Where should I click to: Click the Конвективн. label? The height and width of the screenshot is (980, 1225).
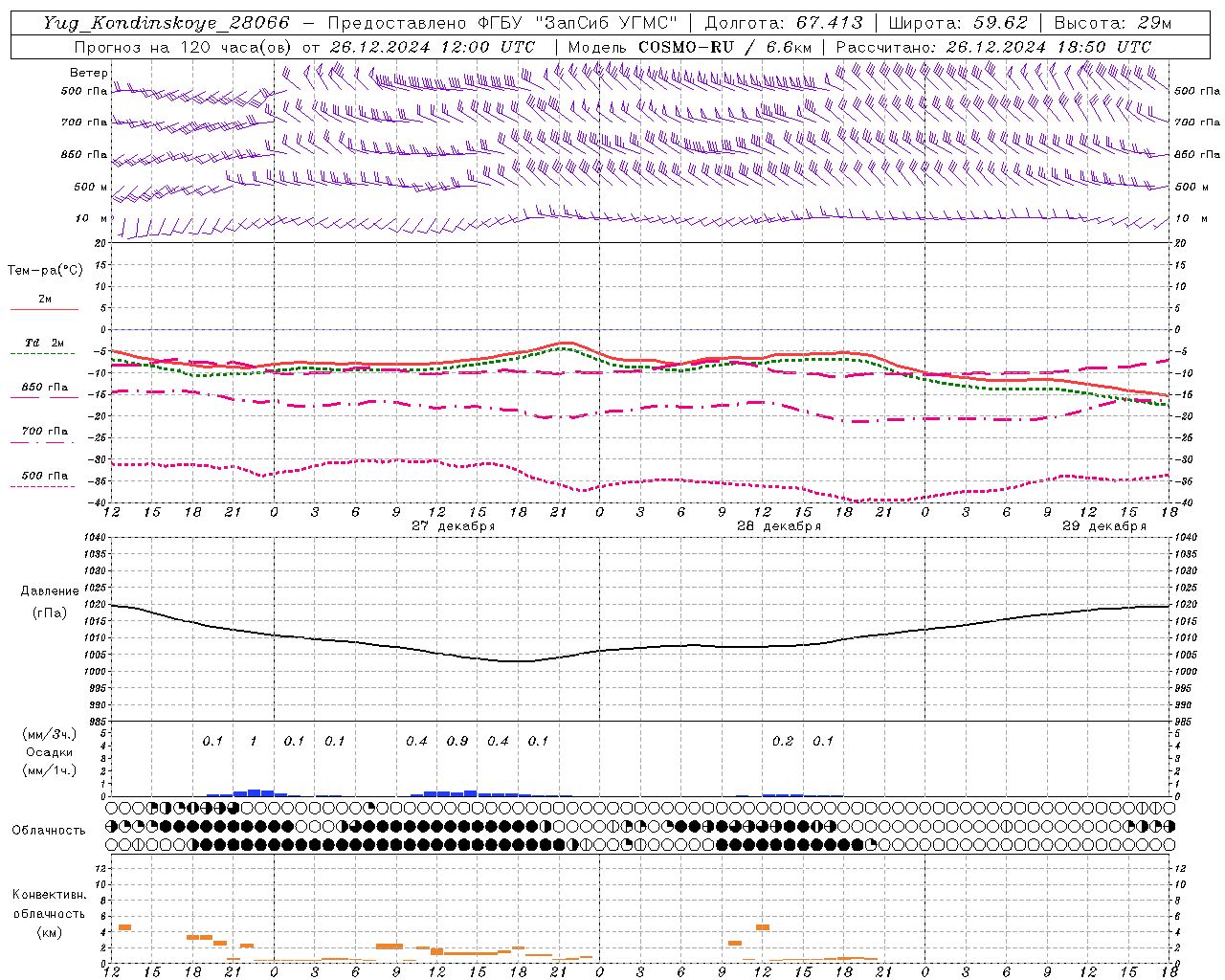pos(49,895)
